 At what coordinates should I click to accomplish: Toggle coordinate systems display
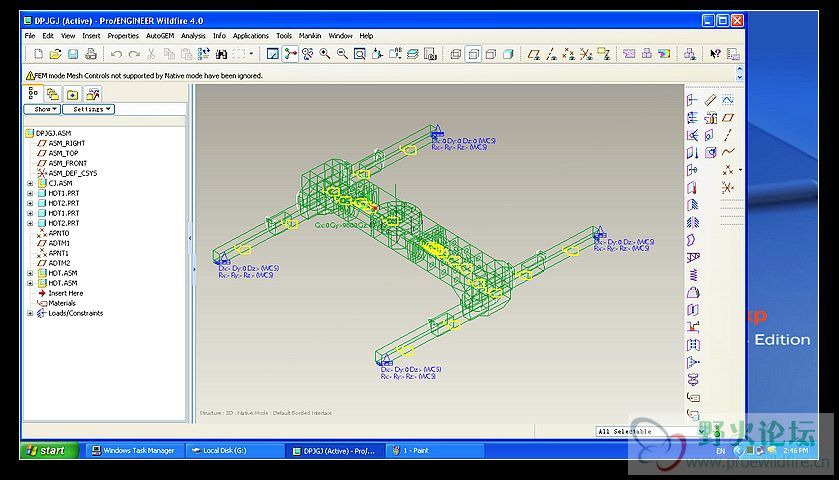[586, 54]
